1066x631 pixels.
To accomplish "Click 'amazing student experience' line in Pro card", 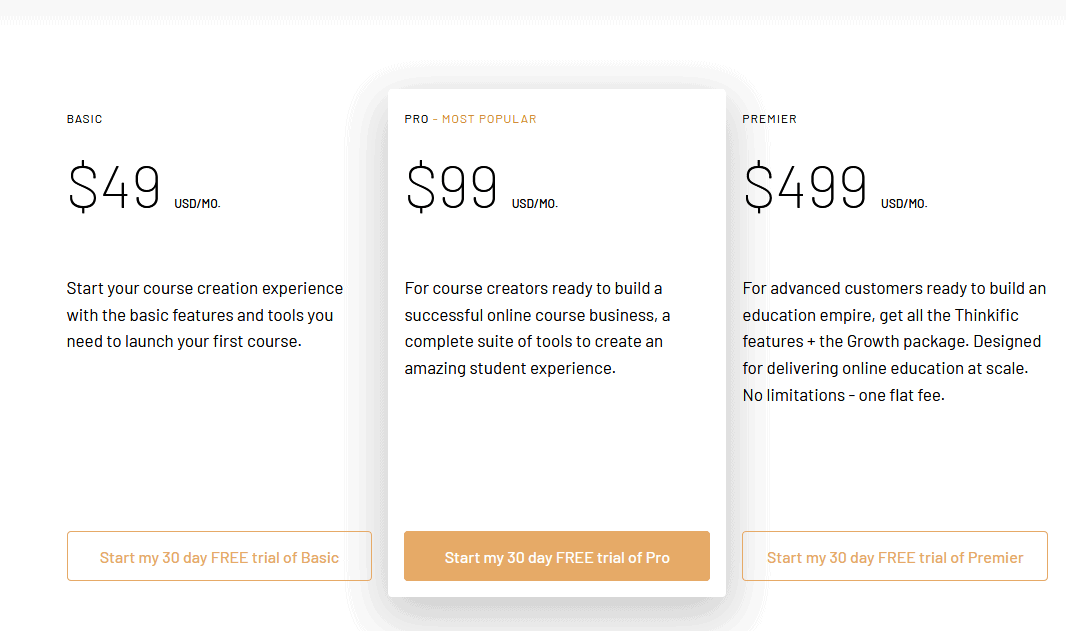I will point(510,369).
